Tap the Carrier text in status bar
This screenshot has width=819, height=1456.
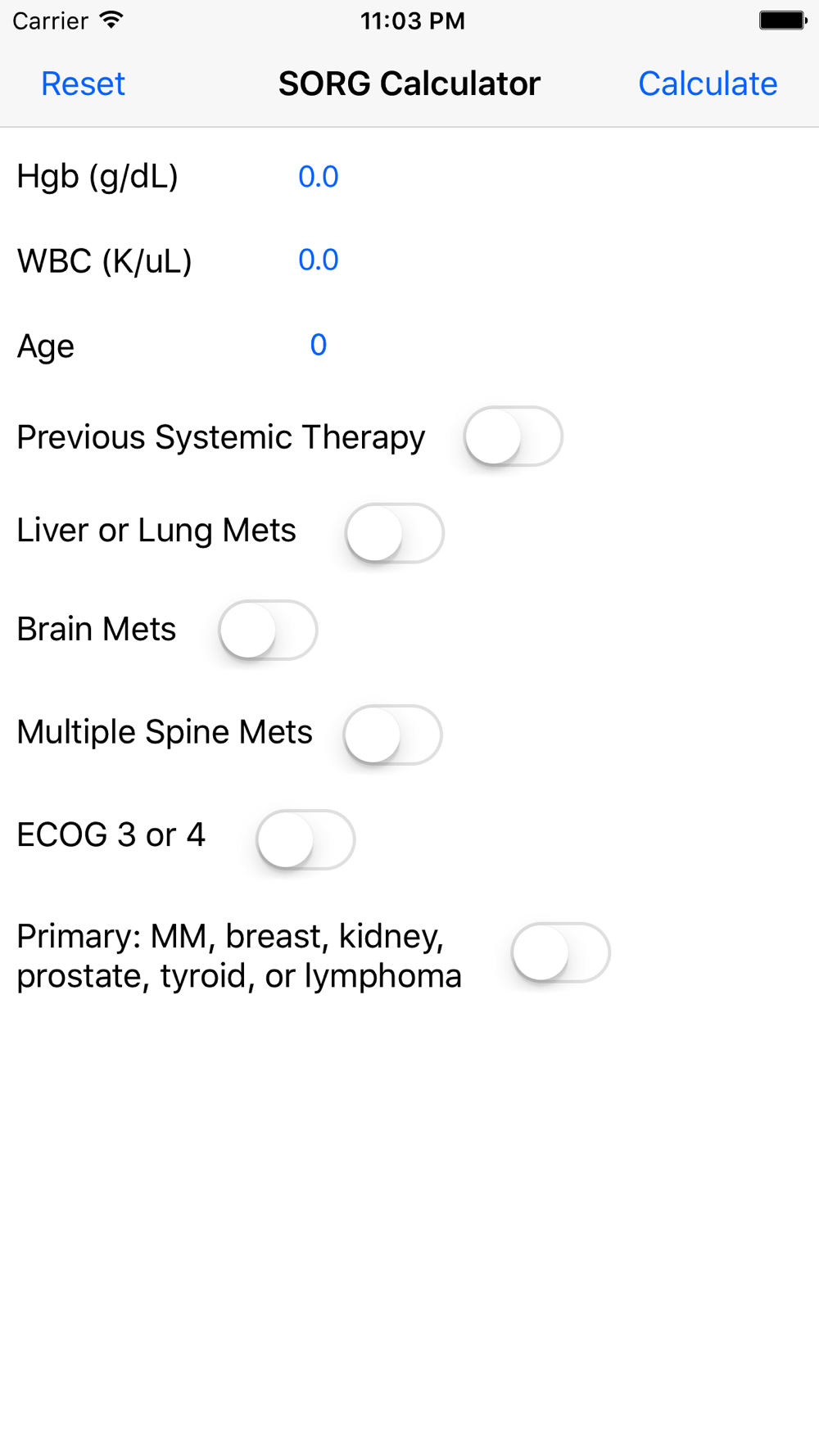coord(50,20)
